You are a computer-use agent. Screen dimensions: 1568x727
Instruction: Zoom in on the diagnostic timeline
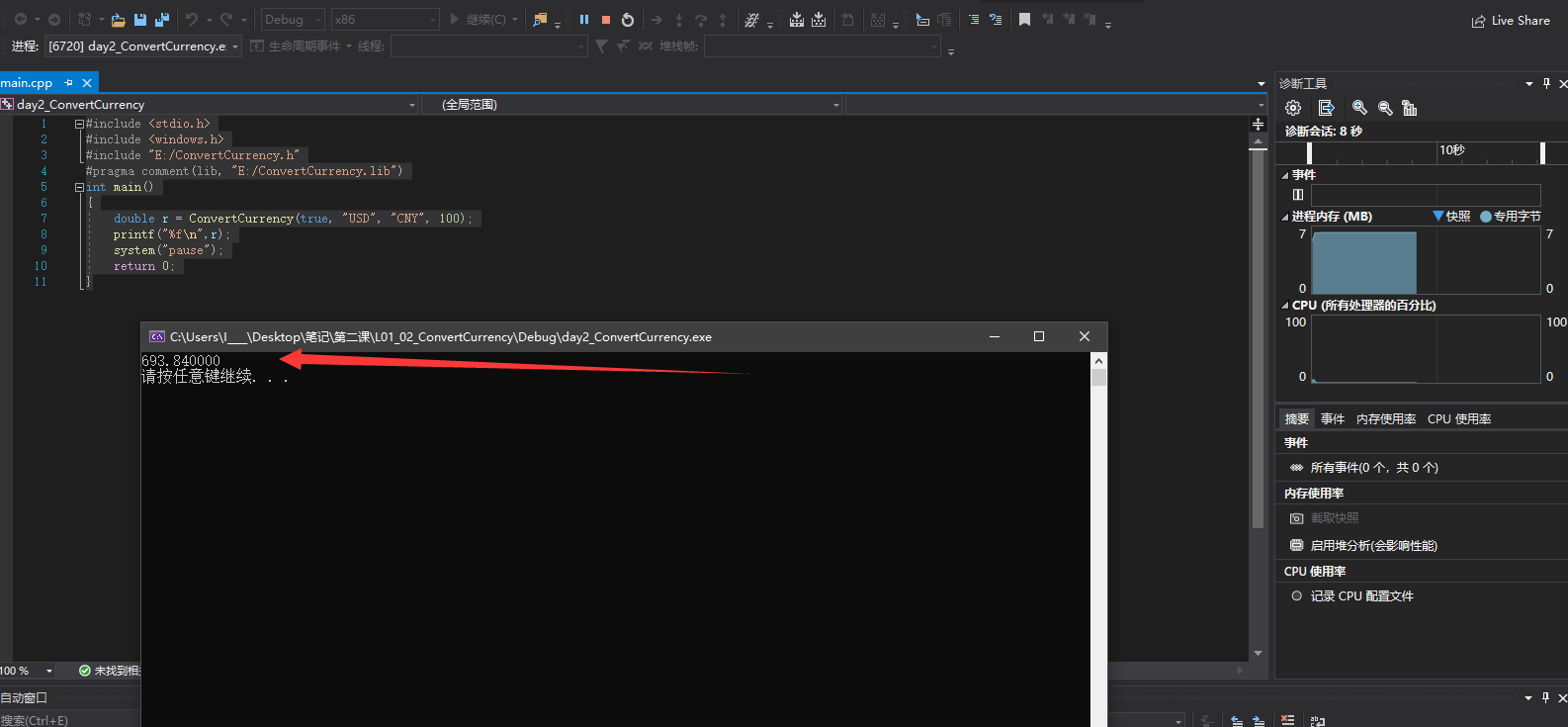pyautogui.click(x=1359, y=108)
